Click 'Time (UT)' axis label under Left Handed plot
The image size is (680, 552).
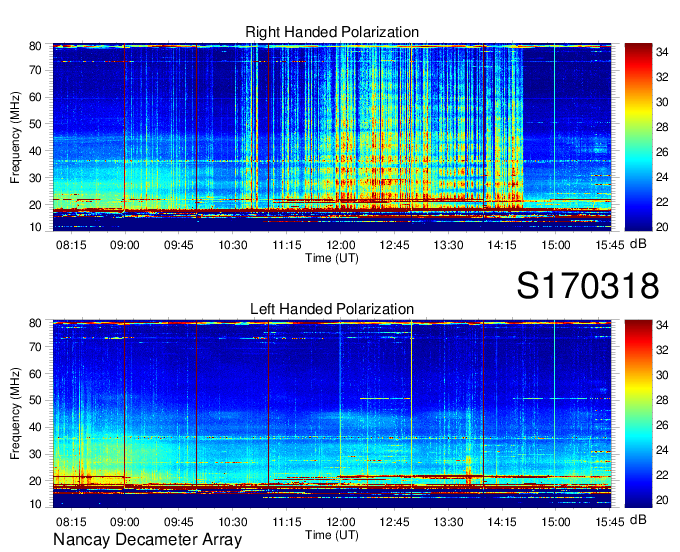click(x=332, y=535)
